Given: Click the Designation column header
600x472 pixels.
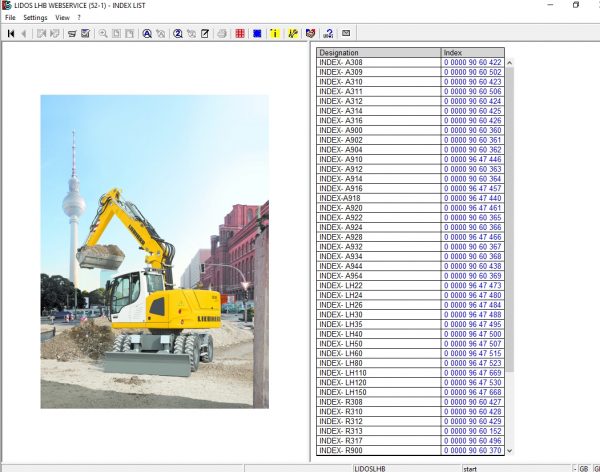Looking at the screenshot, I should (378, 52).
